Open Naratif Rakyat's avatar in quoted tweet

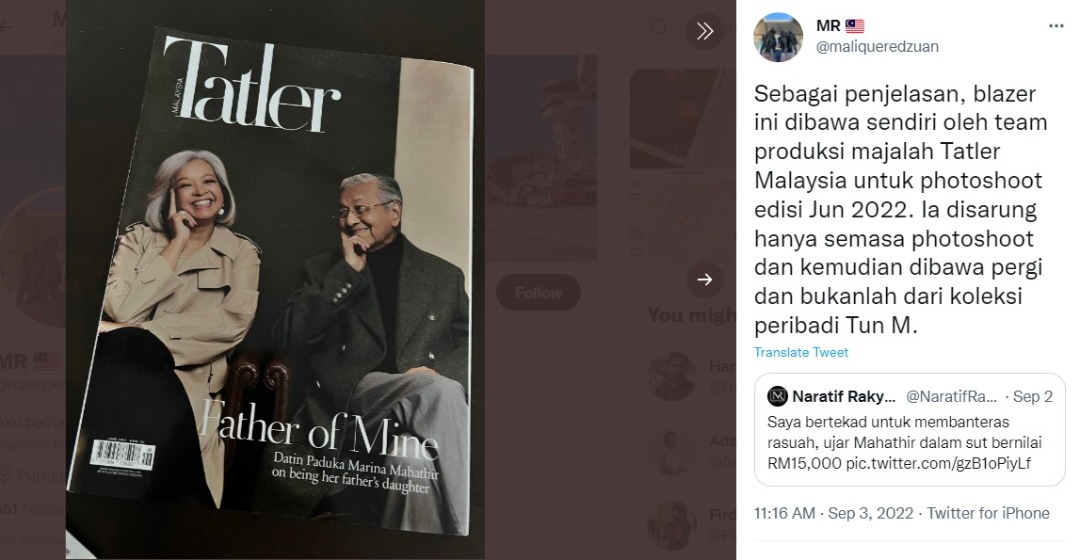pyautogui.click(x=778, y=396)
